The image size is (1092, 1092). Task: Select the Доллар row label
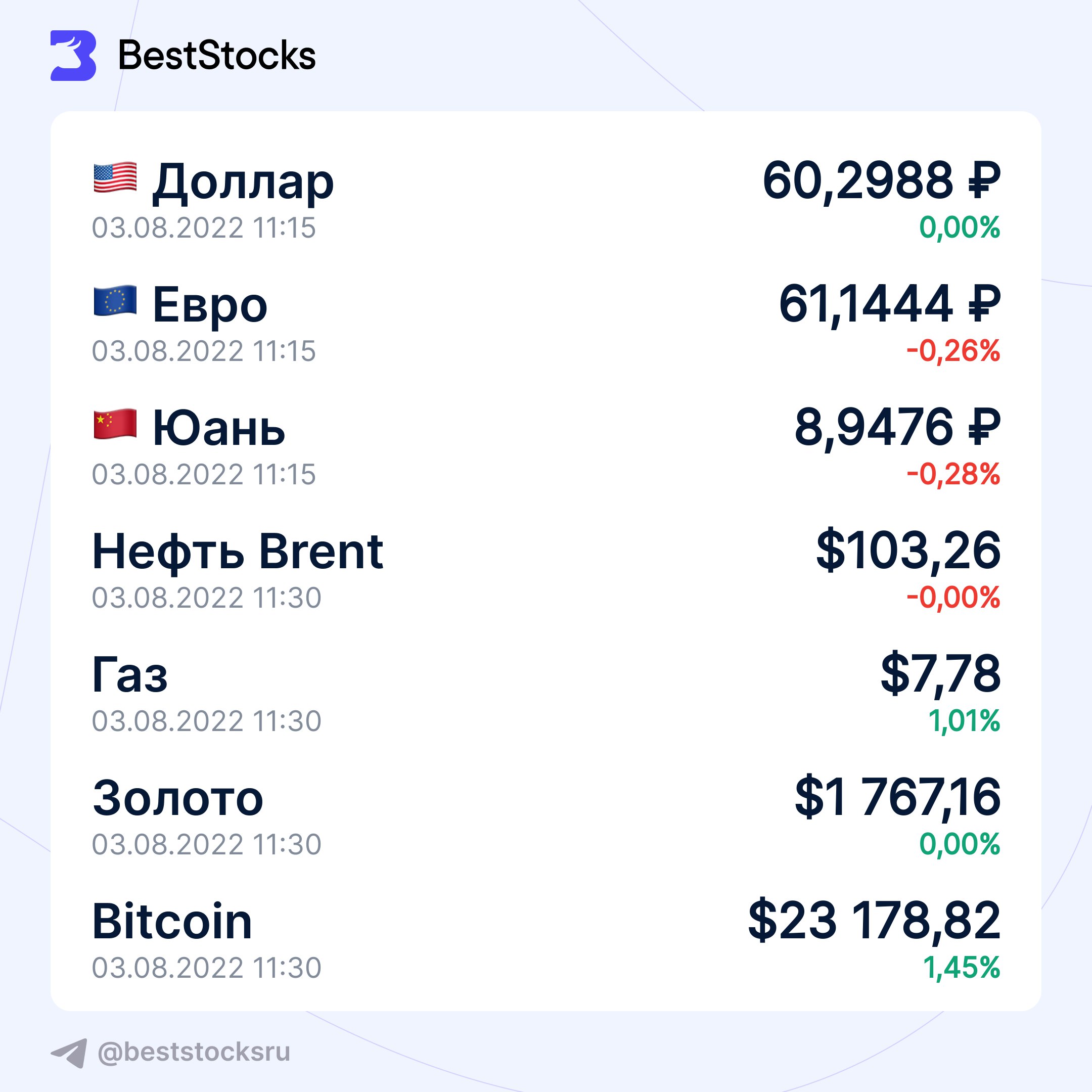243,182
